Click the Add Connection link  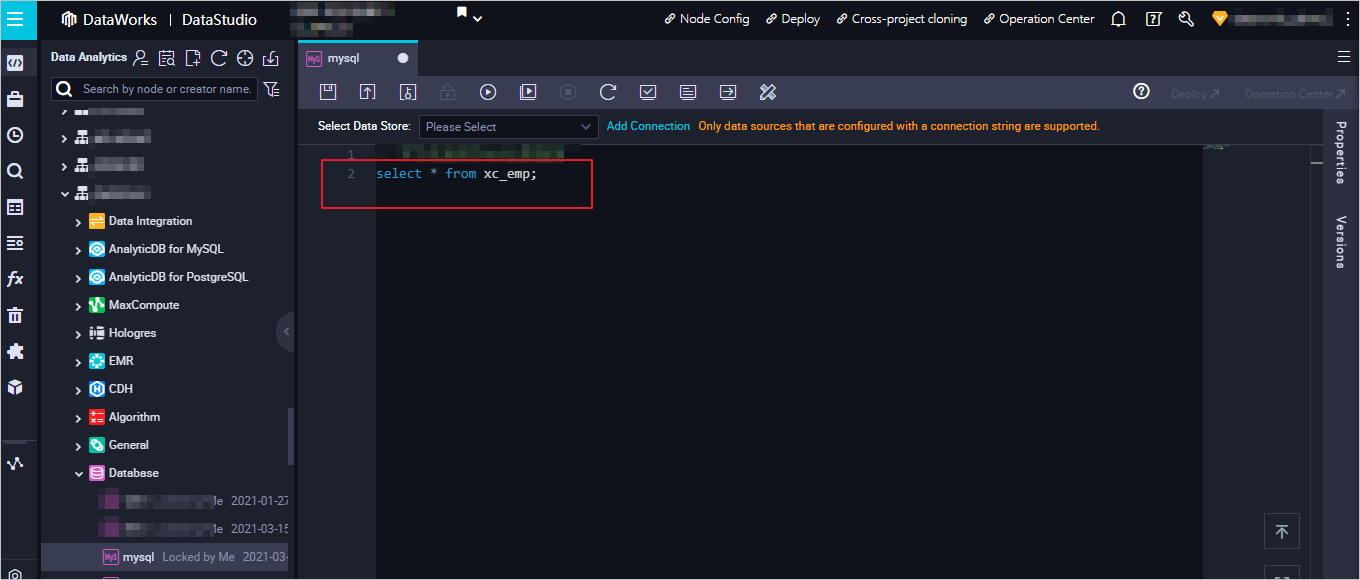(648, 126)
